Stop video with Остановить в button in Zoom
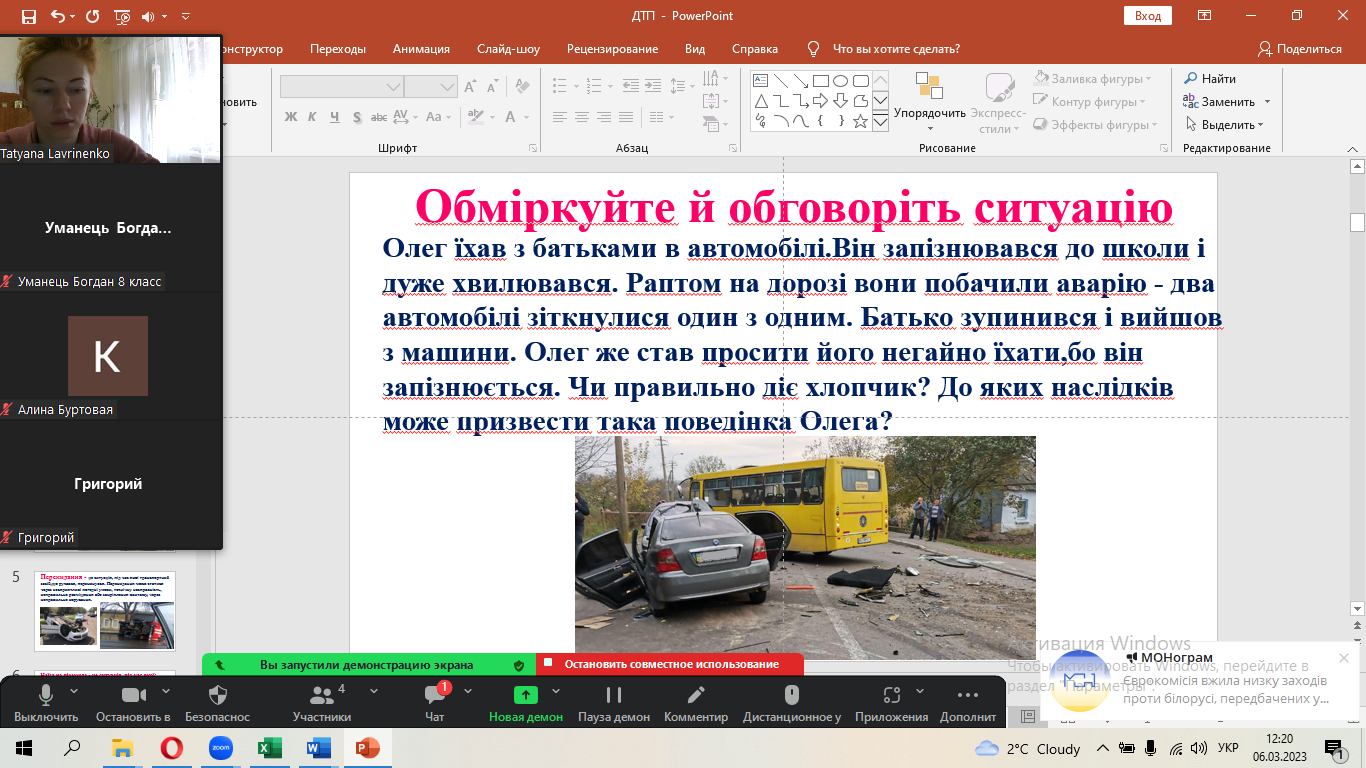The width and height of the screenshot is (1366, 768). pos(133,704)
